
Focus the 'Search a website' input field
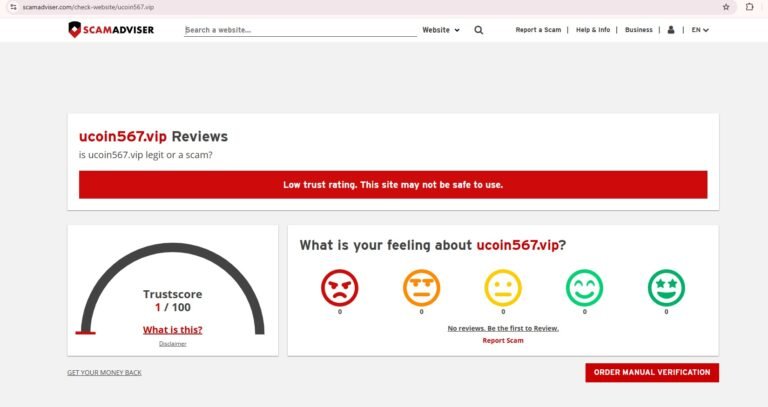coord(300,30)
